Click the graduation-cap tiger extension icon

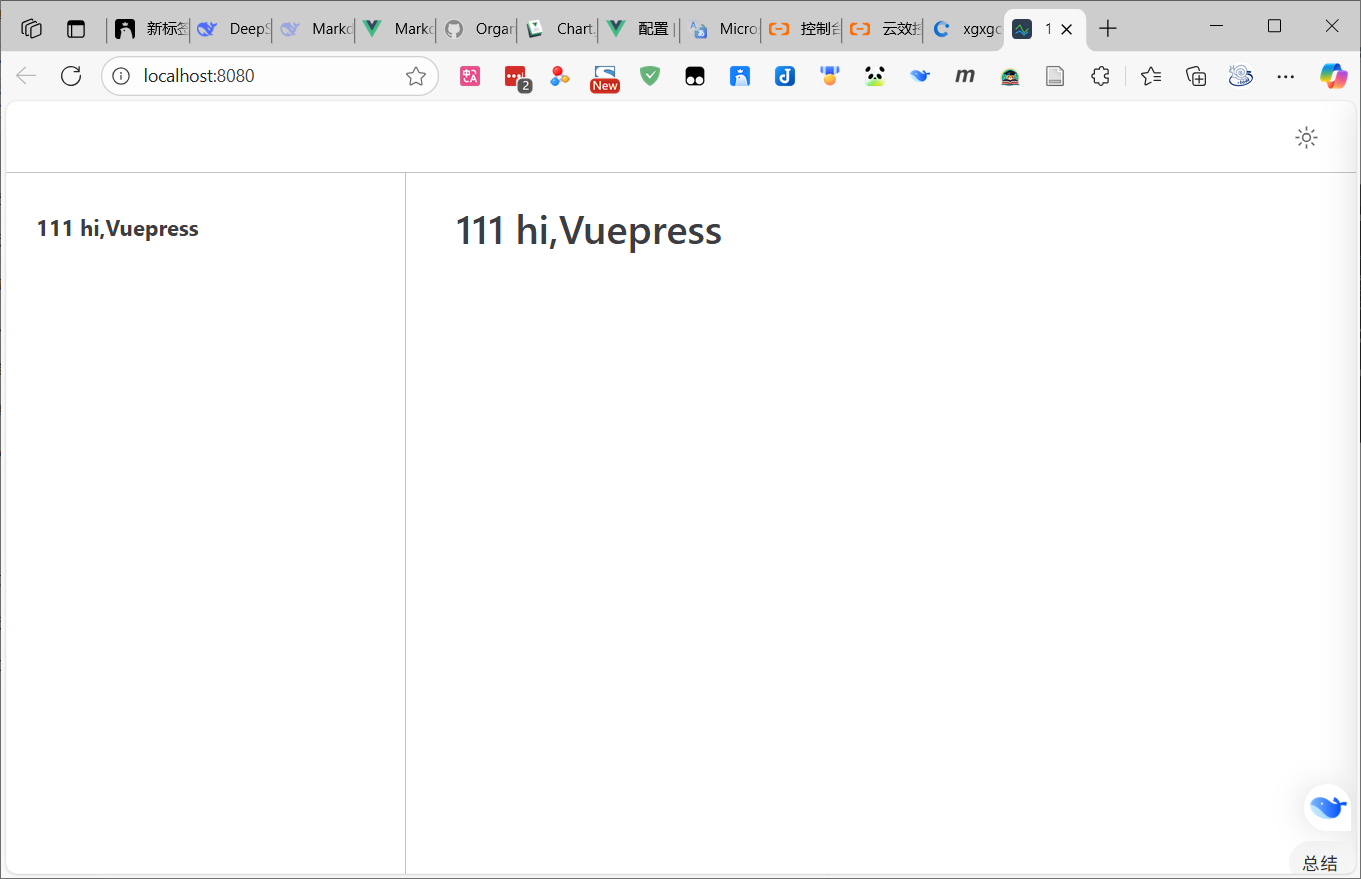[x=1010, y=76]
